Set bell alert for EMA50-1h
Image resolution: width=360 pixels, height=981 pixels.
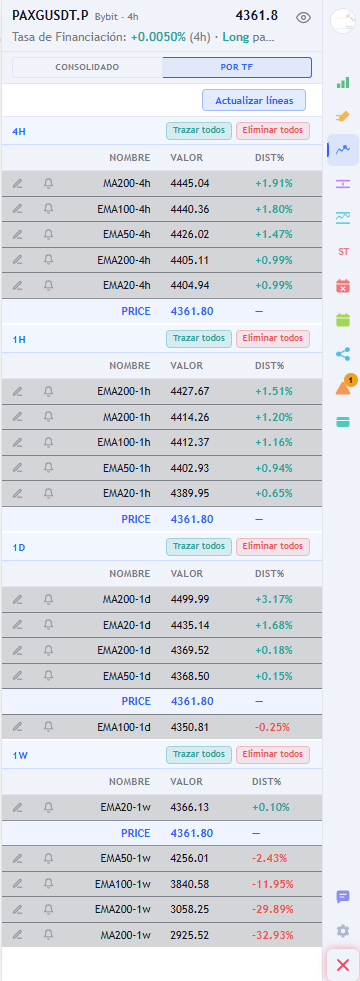click(48, 468)
